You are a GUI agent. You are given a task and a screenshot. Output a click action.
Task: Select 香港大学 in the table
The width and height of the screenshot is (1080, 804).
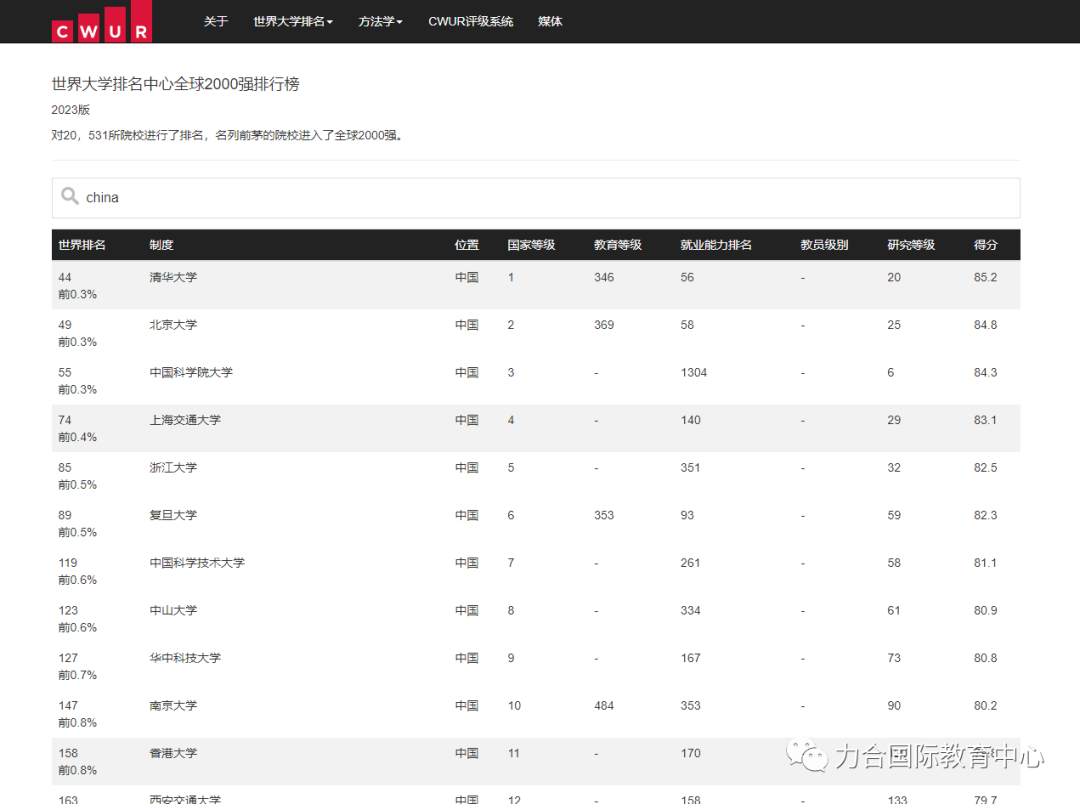coord(173,752)
